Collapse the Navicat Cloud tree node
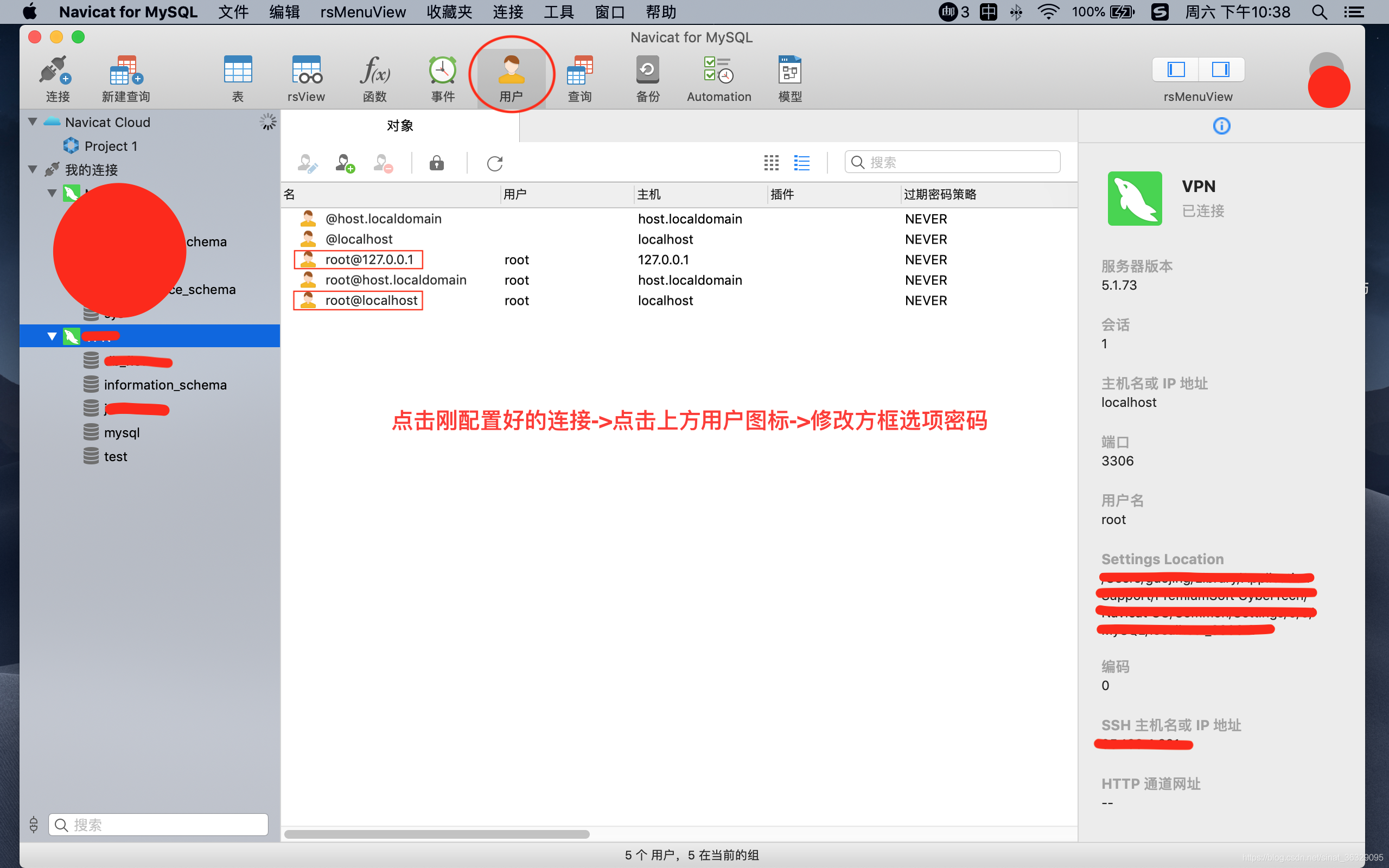The height and width of the screenshot is (868, 1389). tap(33, 122)
